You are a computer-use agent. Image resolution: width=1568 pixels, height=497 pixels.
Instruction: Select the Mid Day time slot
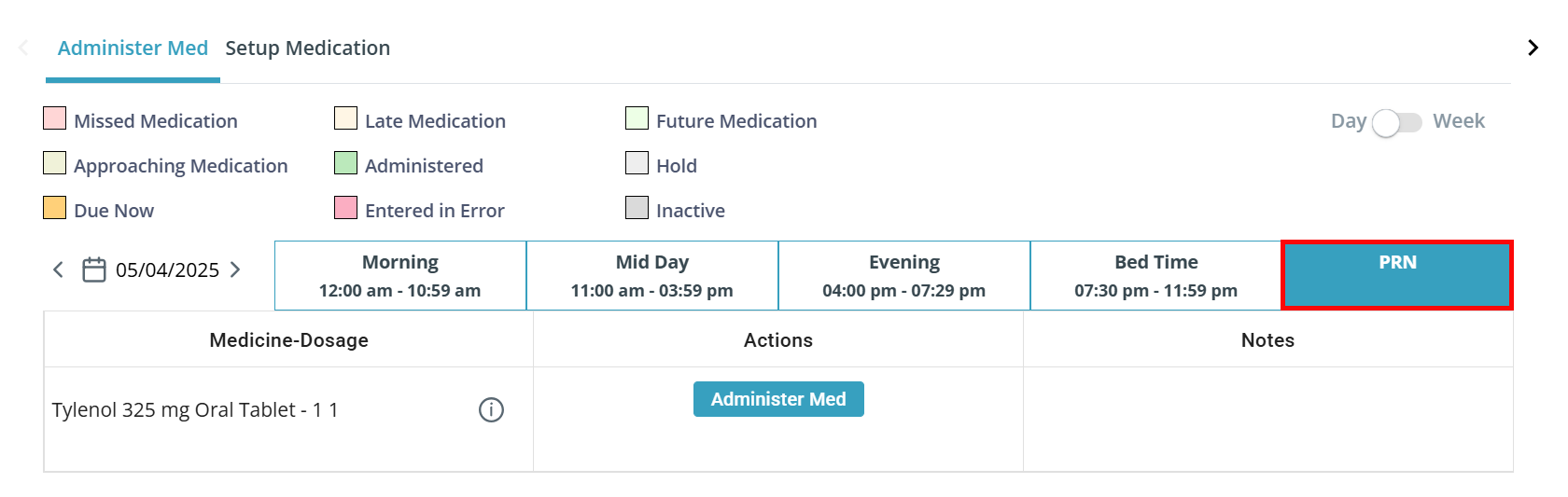[652, 275]
